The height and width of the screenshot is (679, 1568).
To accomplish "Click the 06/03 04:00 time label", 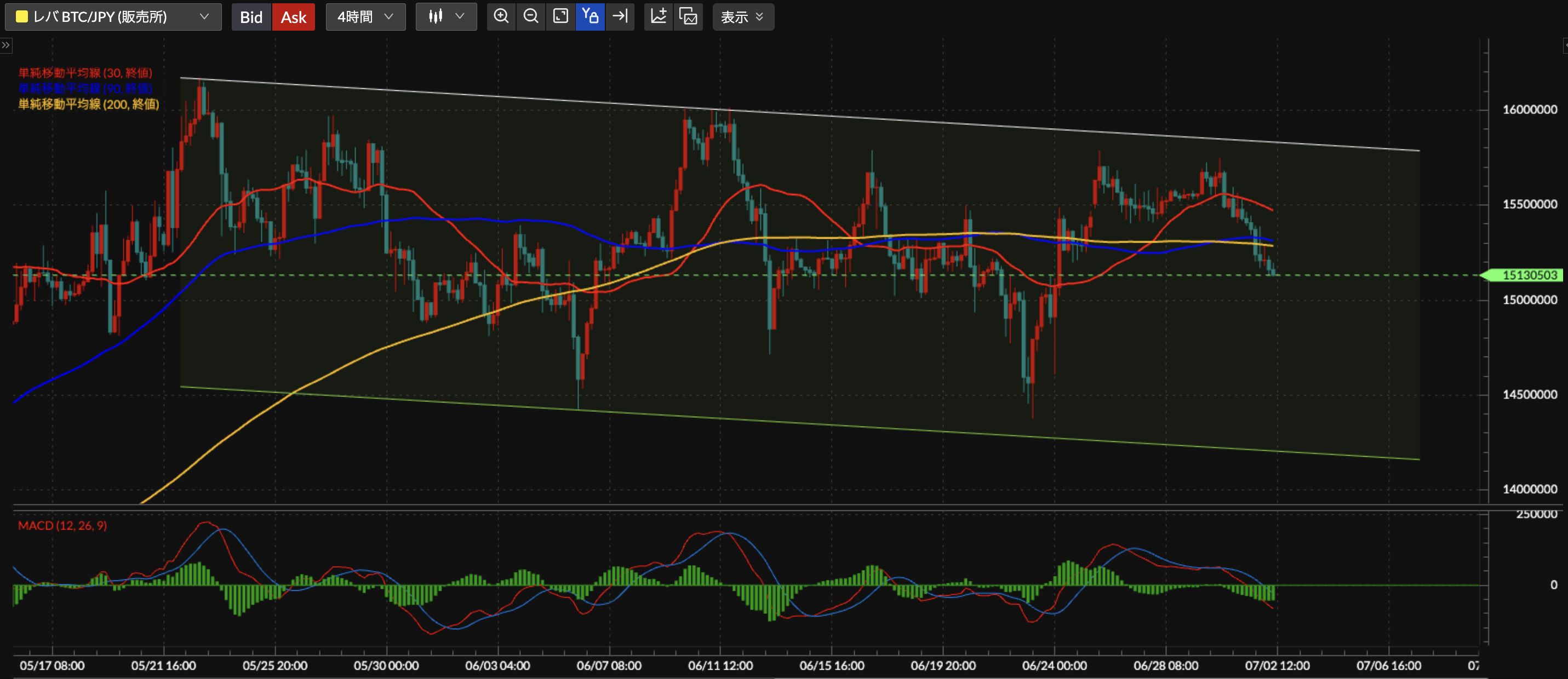I will [498, 666].
